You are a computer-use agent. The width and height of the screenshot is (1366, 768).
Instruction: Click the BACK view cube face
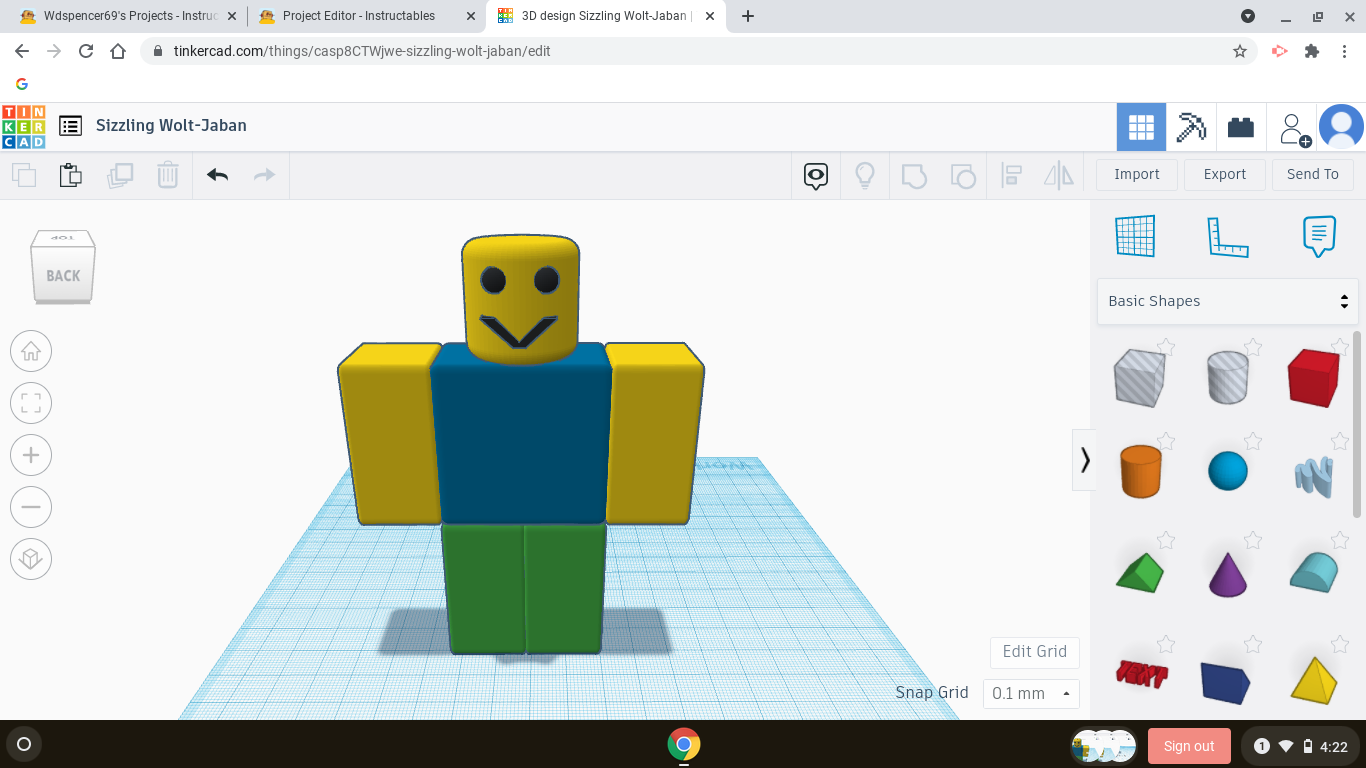[x=63, y=275]
